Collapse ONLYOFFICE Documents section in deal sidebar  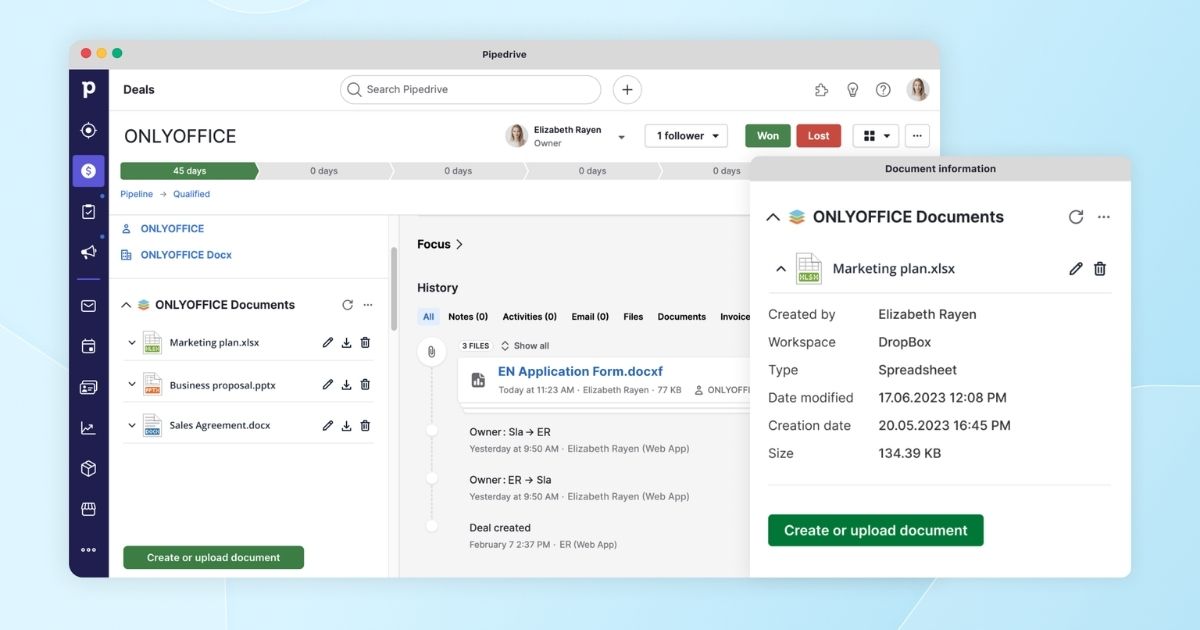pyautogui.click(x=126, y=305)
